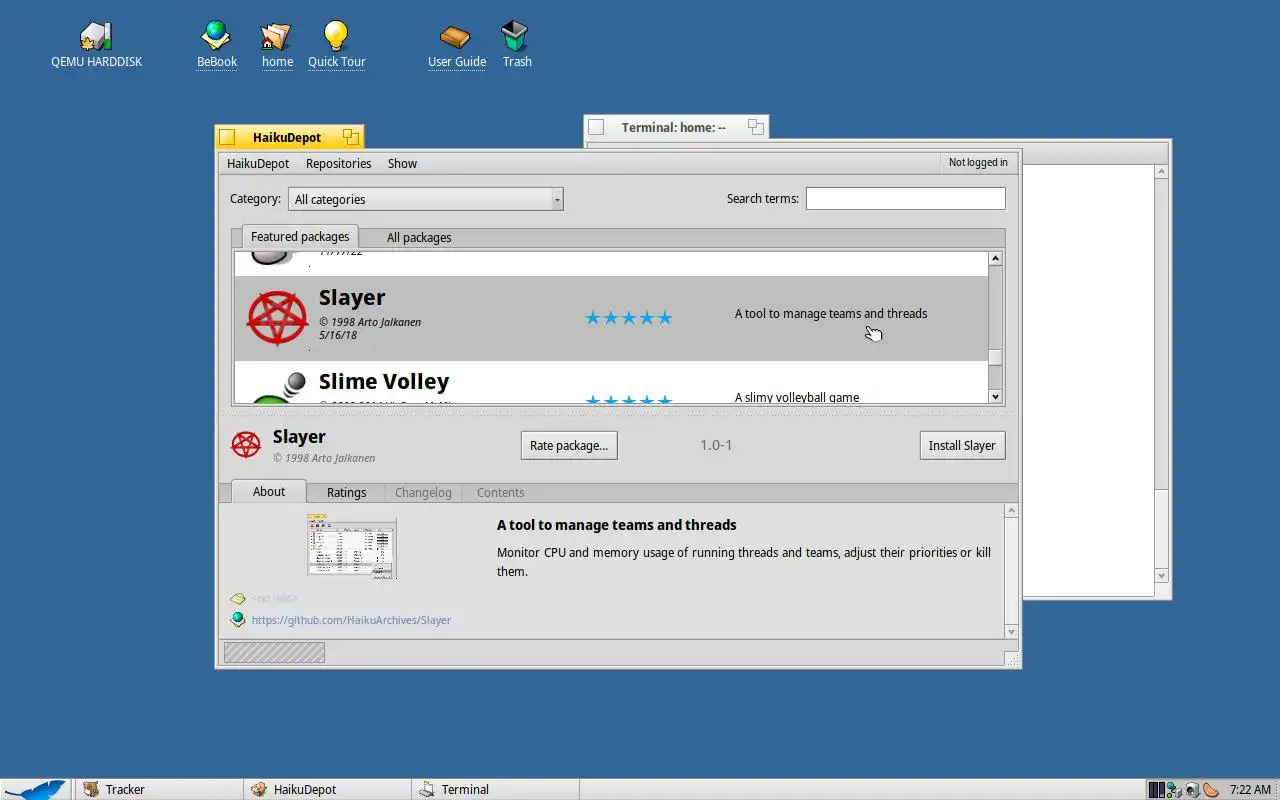Click the HaikuDepot window zoom icon in title tab
1280x800 pixels.
[x=350, y=137]
